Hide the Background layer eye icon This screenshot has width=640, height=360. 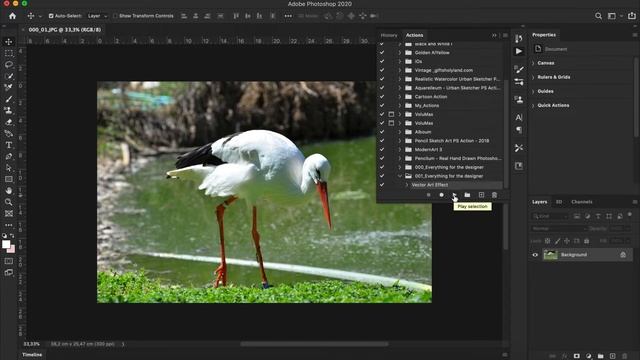tap(535, 255)
